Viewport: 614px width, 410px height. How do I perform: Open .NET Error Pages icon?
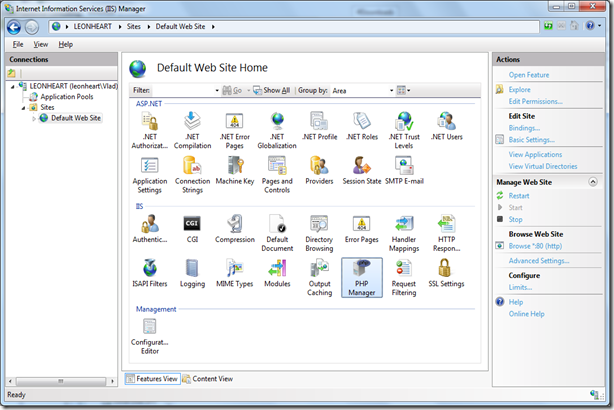[x=235, y=130]
